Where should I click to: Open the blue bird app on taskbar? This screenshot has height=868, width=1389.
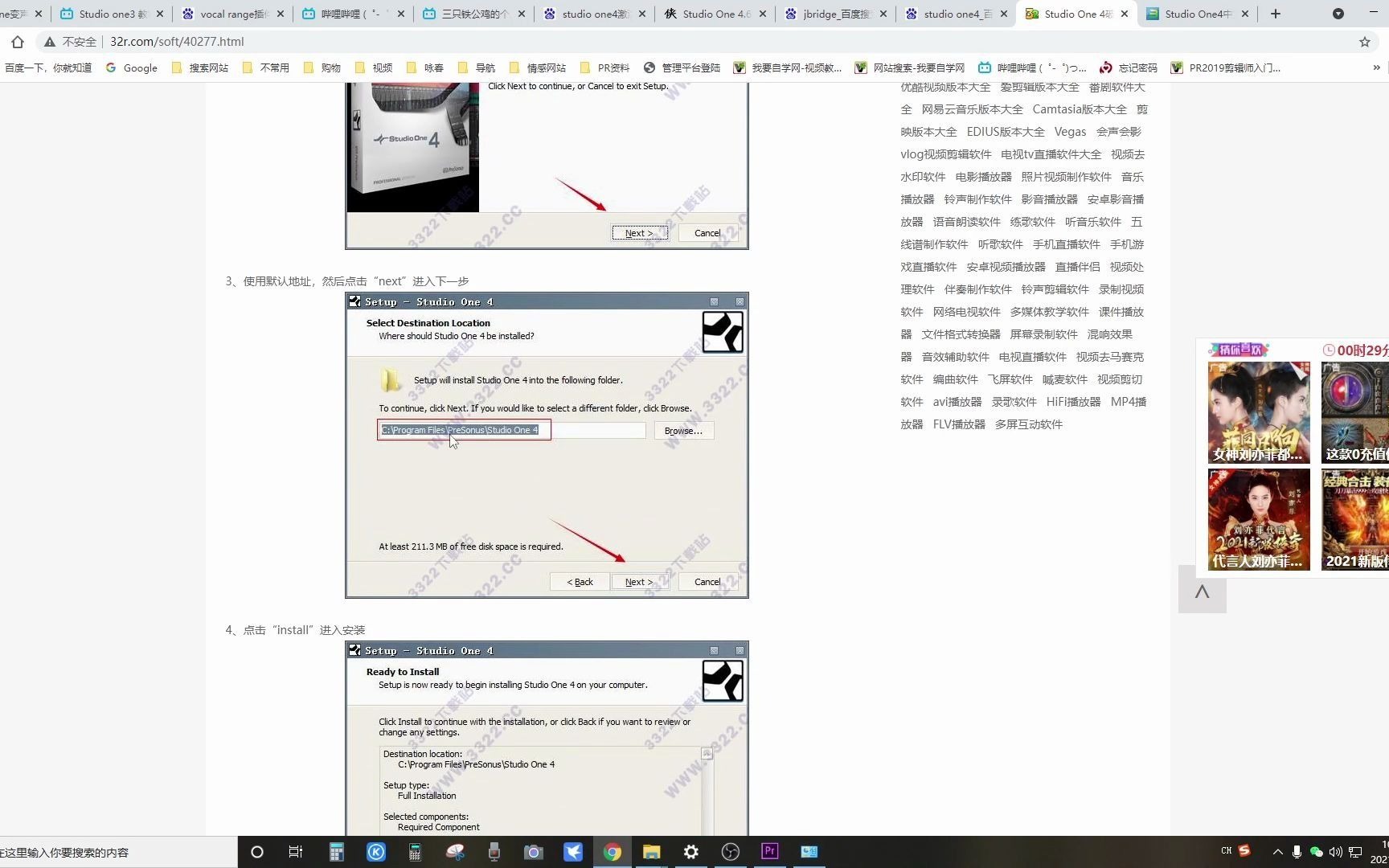point(572,852)
